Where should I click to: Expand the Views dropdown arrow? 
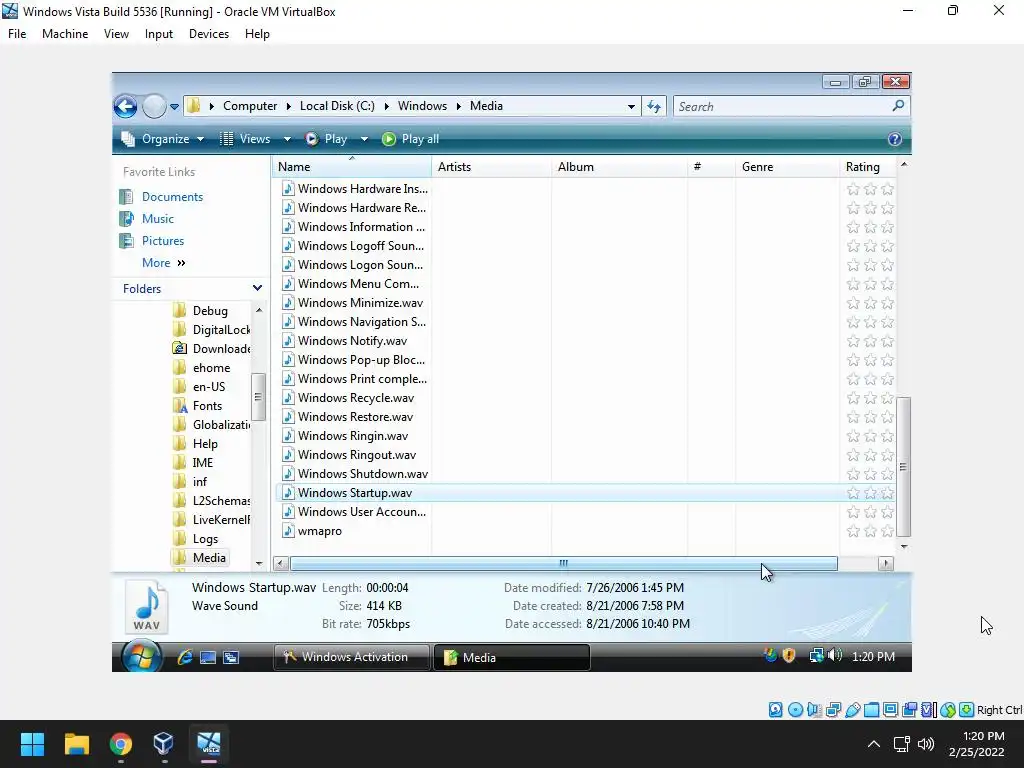point(287,139)
